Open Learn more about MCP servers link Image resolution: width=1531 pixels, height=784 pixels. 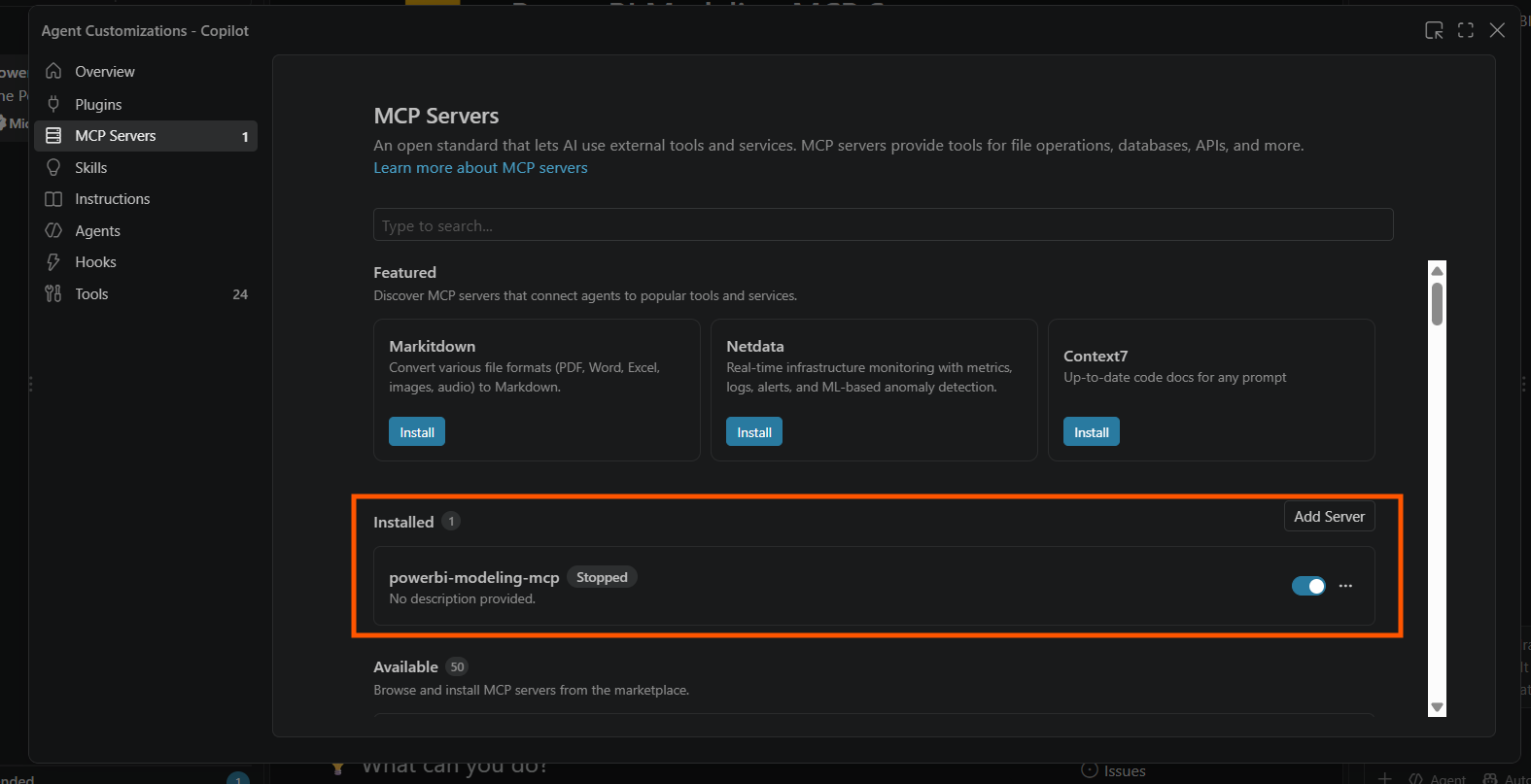[x=480, y=168]
